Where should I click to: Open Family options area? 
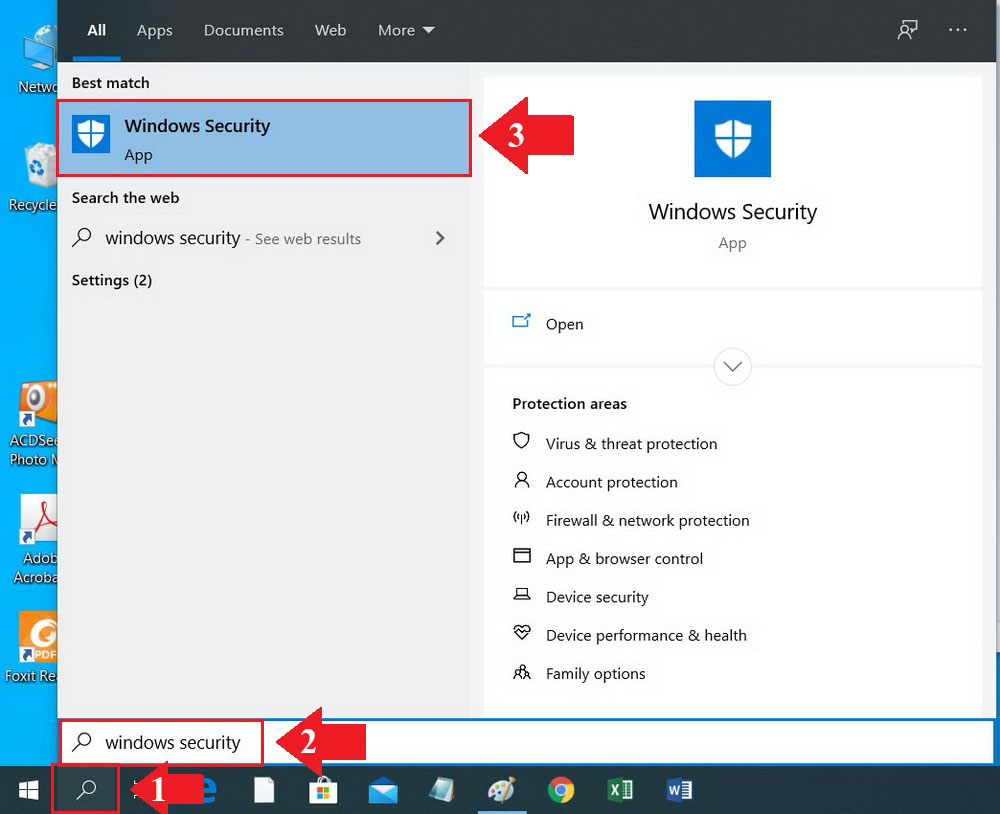coord(596,674)
